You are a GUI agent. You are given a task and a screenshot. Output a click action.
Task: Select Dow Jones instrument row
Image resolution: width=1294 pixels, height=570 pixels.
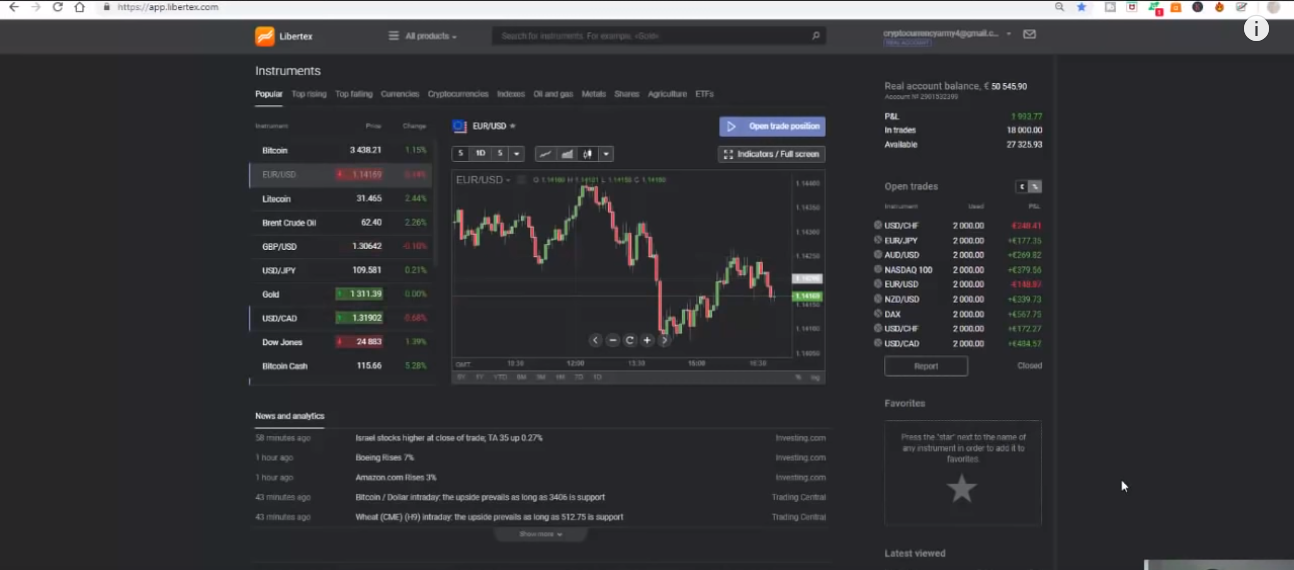pos(341,342)
